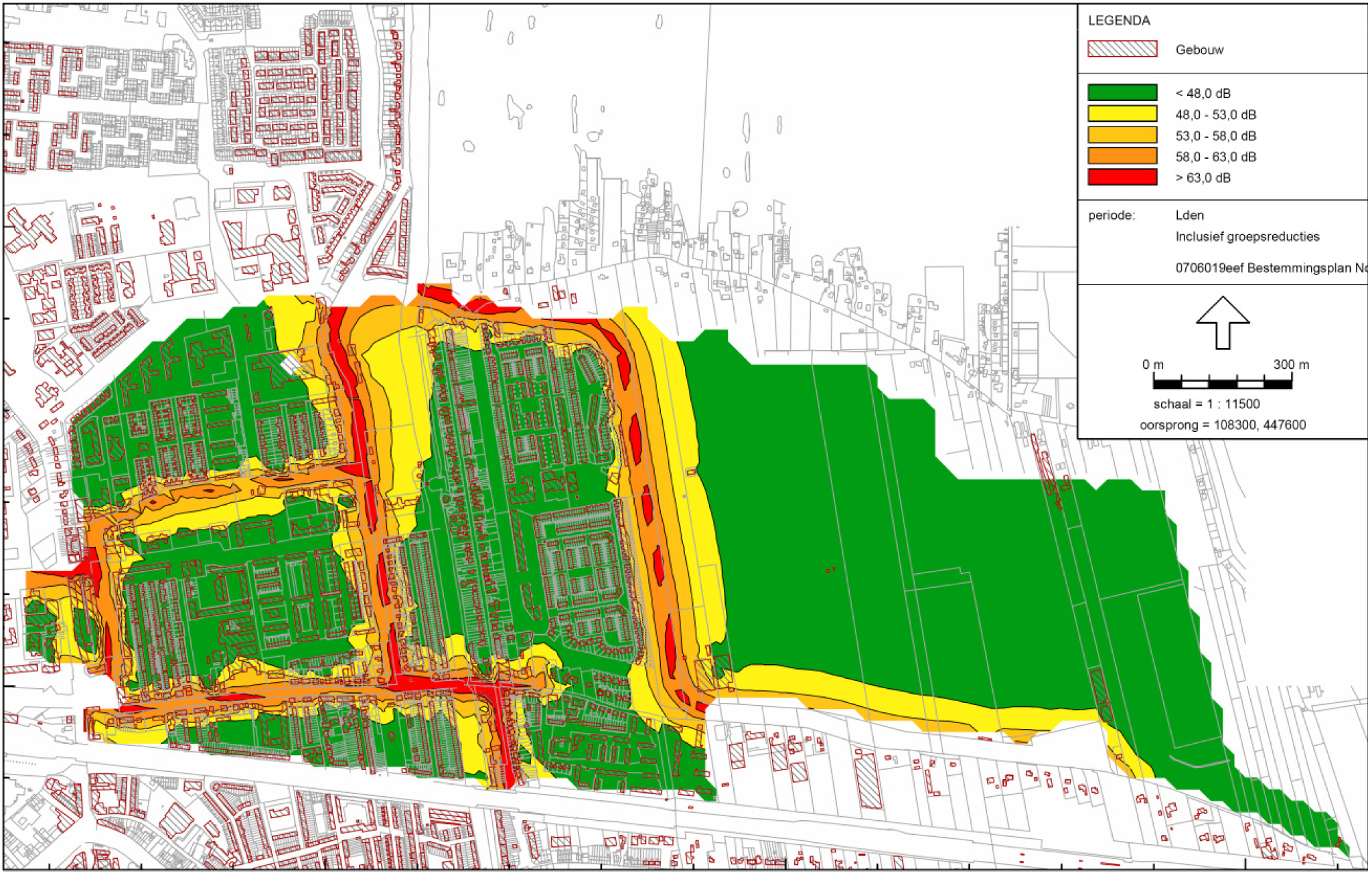The image size is (1372, 873).
Task: Select the yellow 48,0 - 53,0 dB swatch
Action: point(1122,114)
